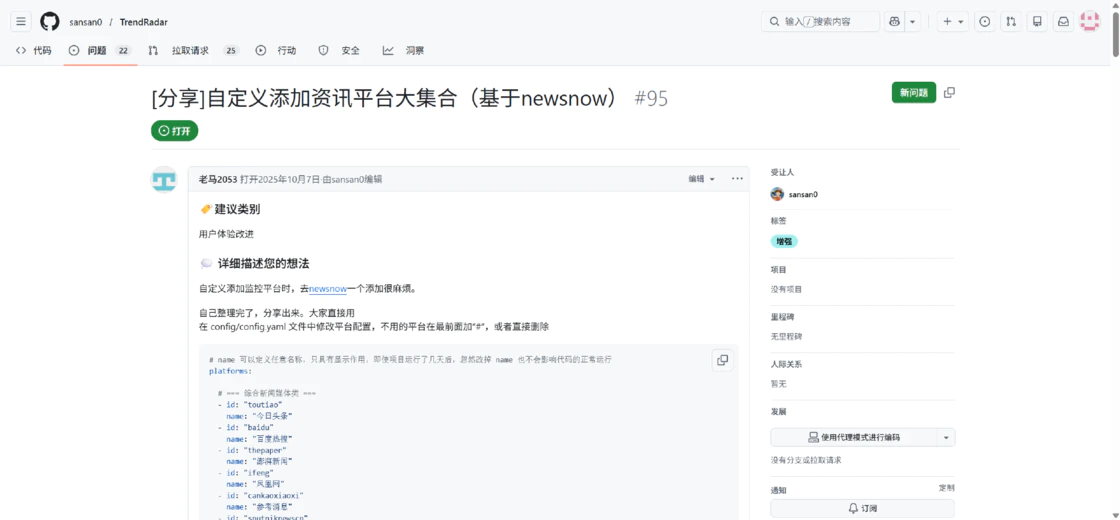
Task: Click the 没有项目 text
Action: point(786,289)
